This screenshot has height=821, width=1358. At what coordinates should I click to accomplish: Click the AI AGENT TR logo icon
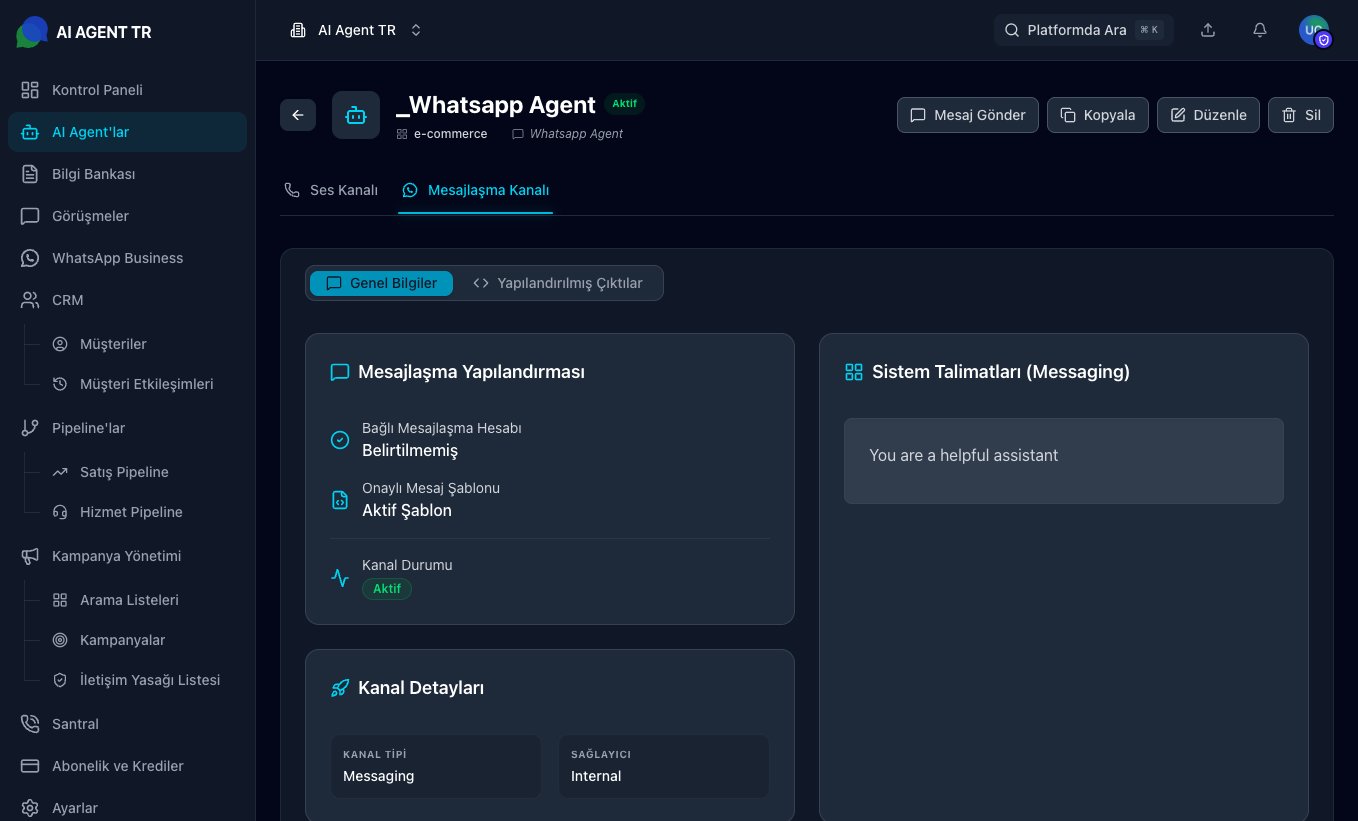[x=32, y=32]
